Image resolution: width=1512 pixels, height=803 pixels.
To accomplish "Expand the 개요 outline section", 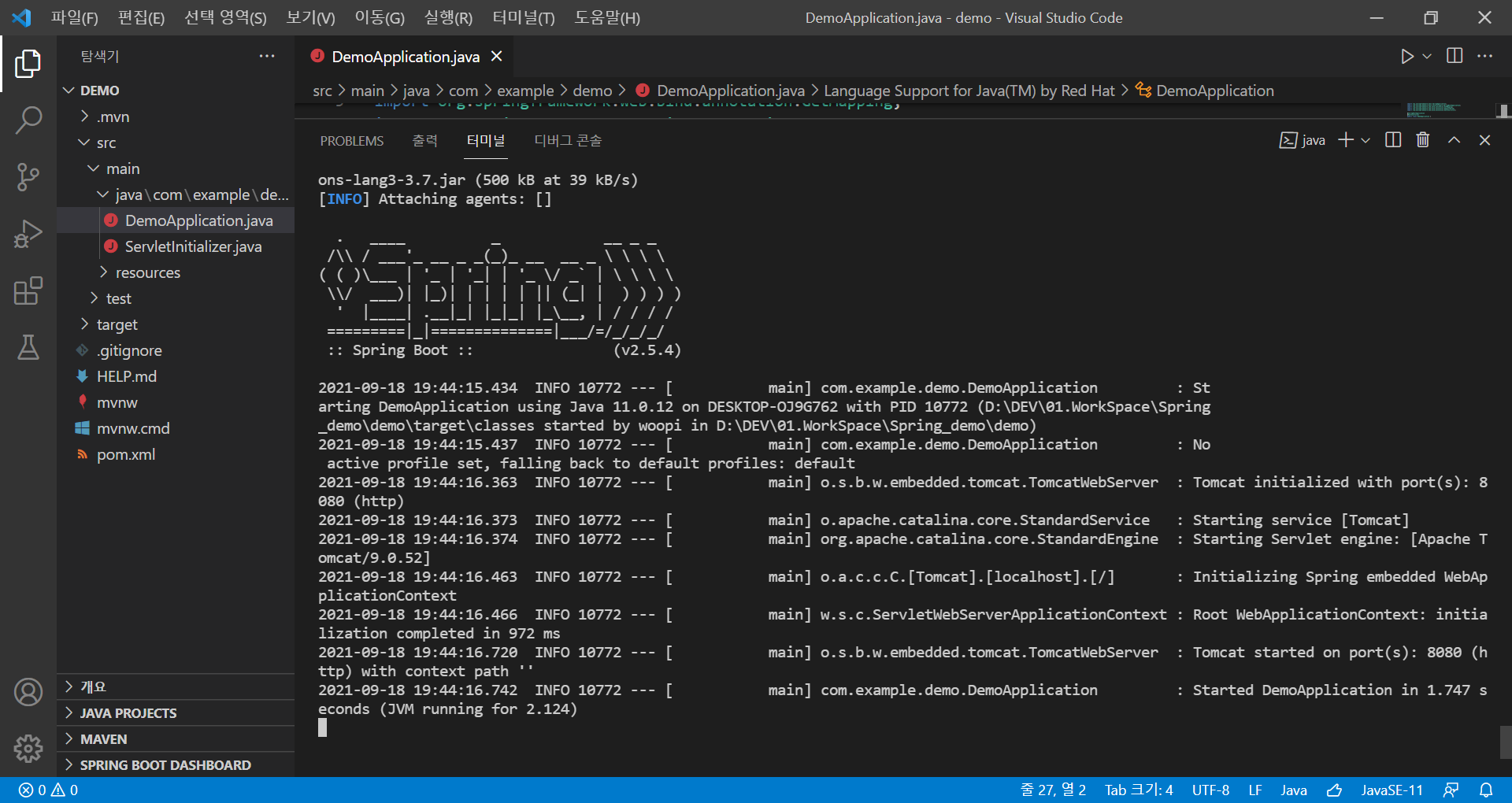I will point(176,686).
